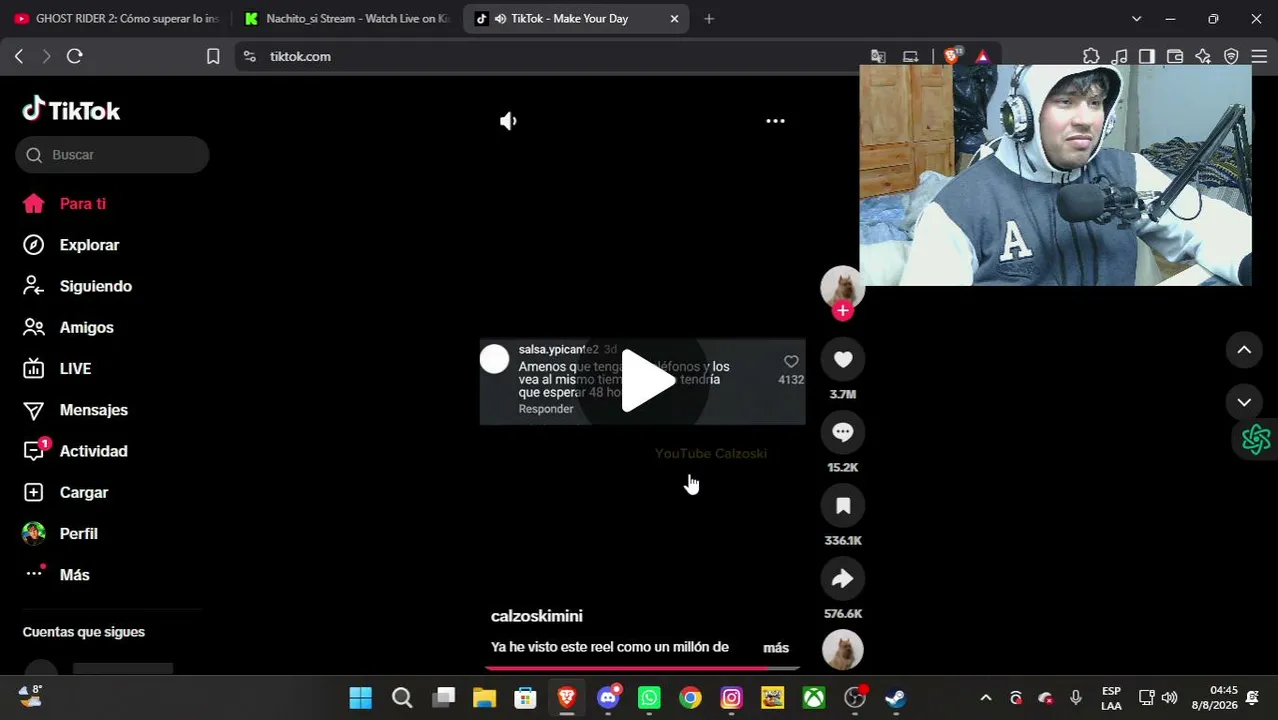
Task: Open the translate page icon
Action: click(x=878, y=57)
